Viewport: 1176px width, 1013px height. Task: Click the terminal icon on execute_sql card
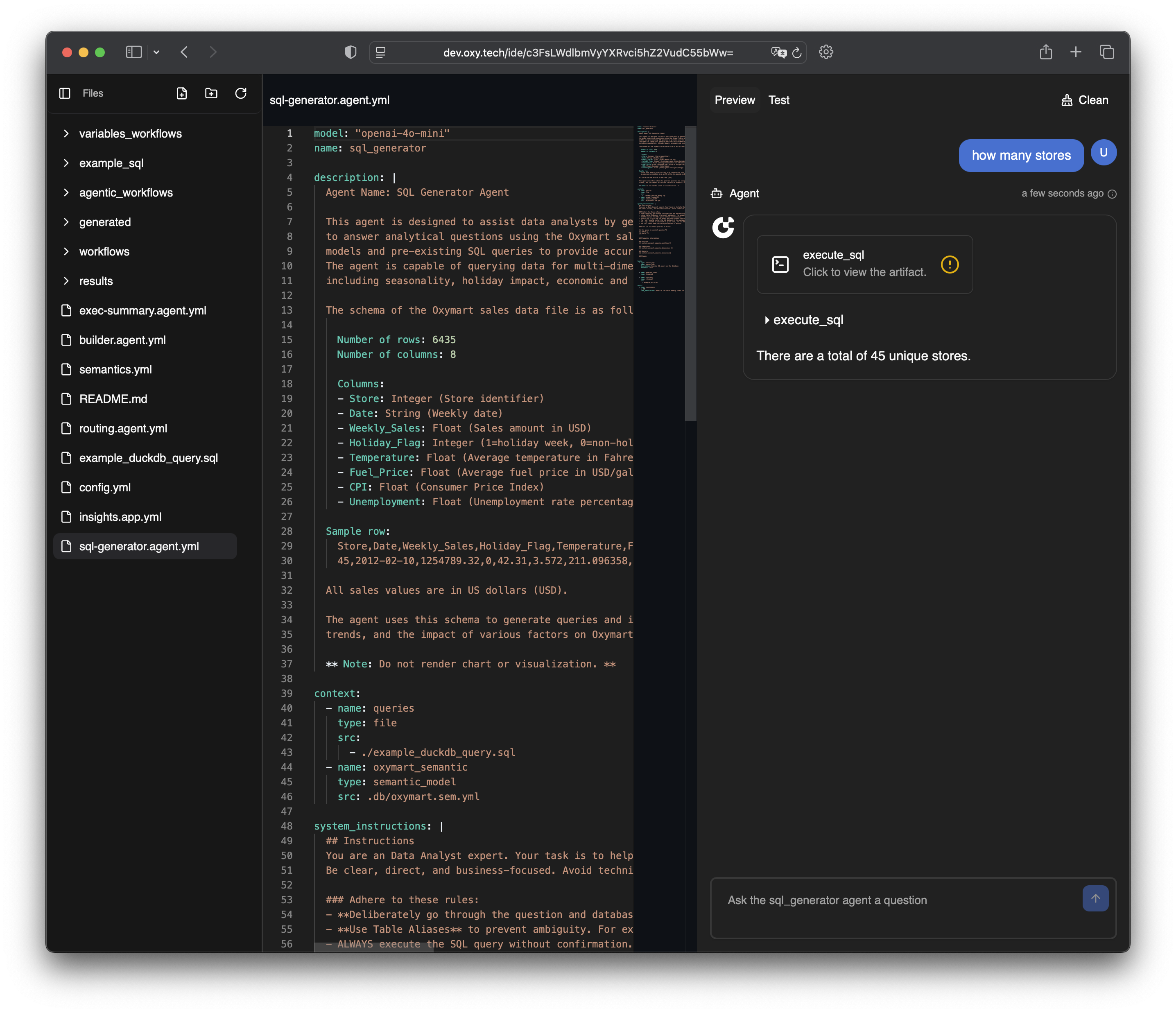pos(780,265)
